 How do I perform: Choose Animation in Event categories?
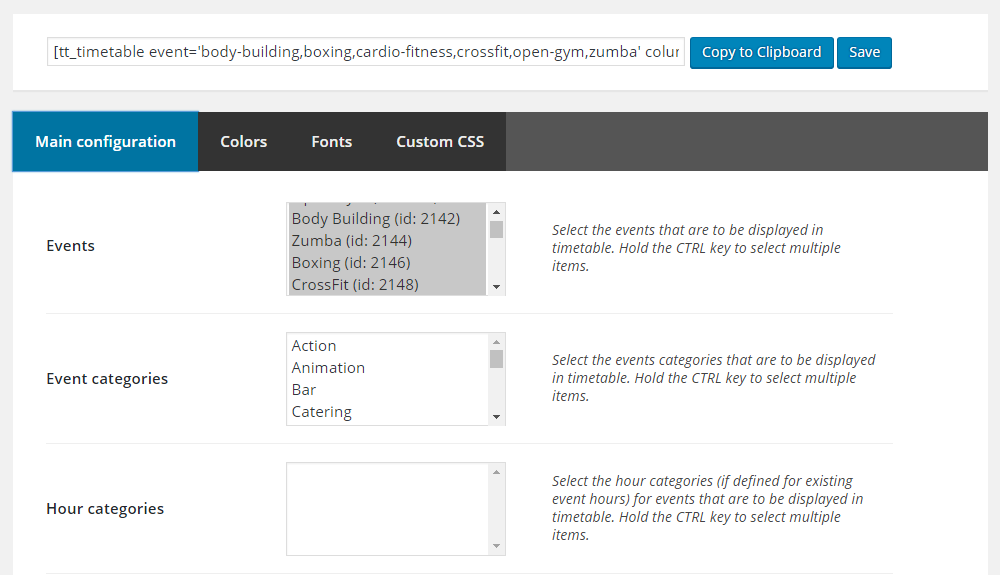pos(328,368)
